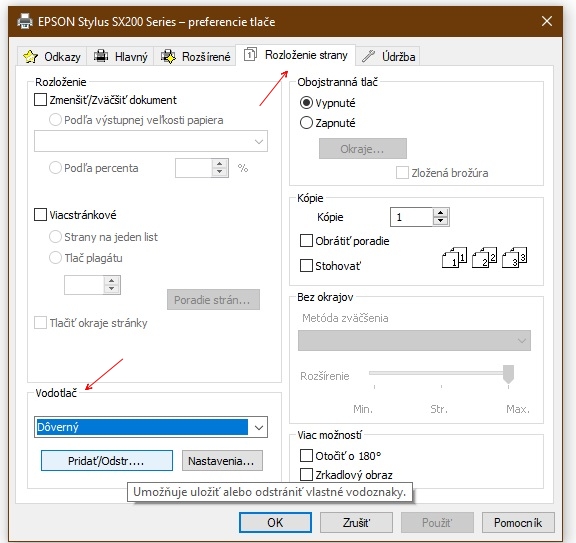Open the output paper size dropdown

pyautogui.click(x=151, y=141)
